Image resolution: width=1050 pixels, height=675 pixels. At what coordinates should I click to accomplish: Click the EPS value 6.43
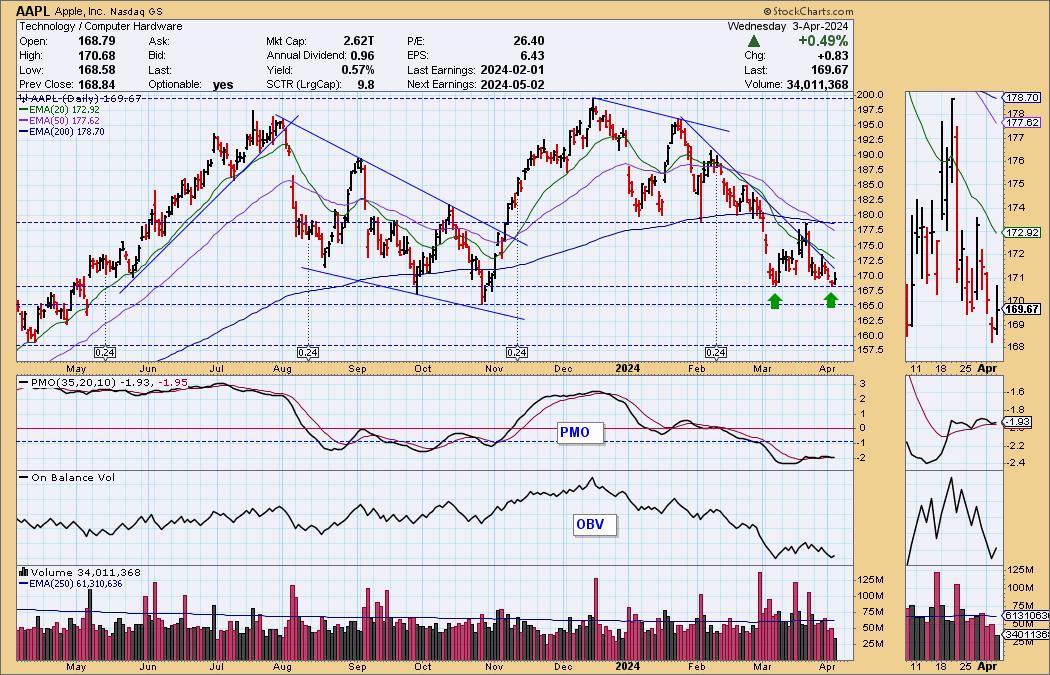(x=532, y=56)
